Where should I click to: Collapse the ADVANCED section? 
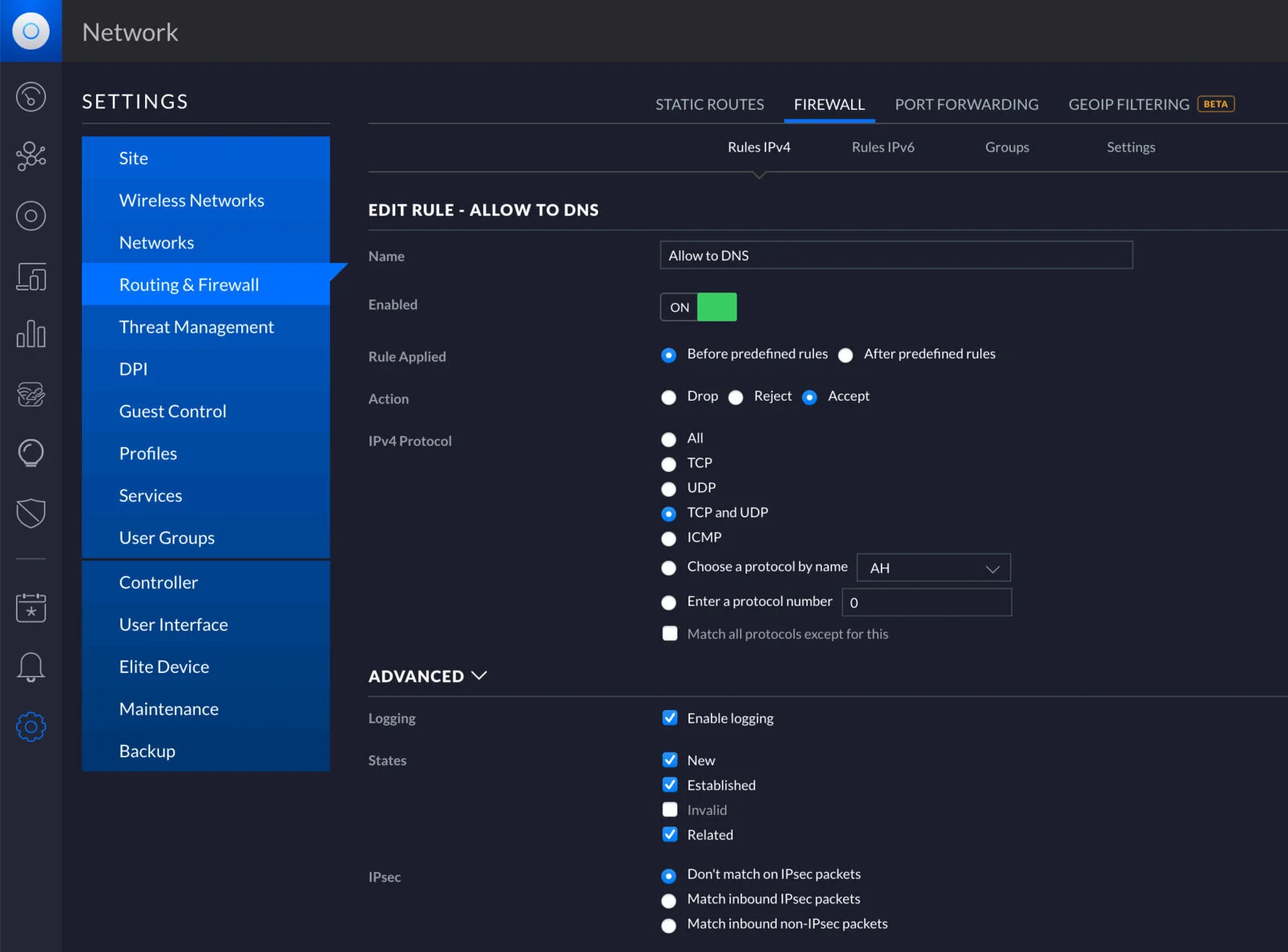428,676
